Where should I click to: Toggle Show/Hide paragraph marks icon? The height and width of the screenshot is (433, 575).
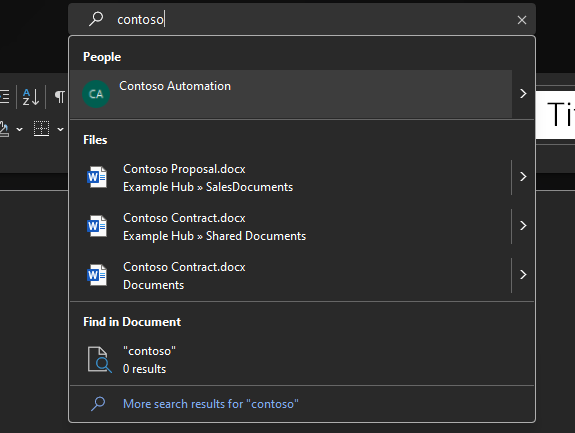click(x=59, y=97)
